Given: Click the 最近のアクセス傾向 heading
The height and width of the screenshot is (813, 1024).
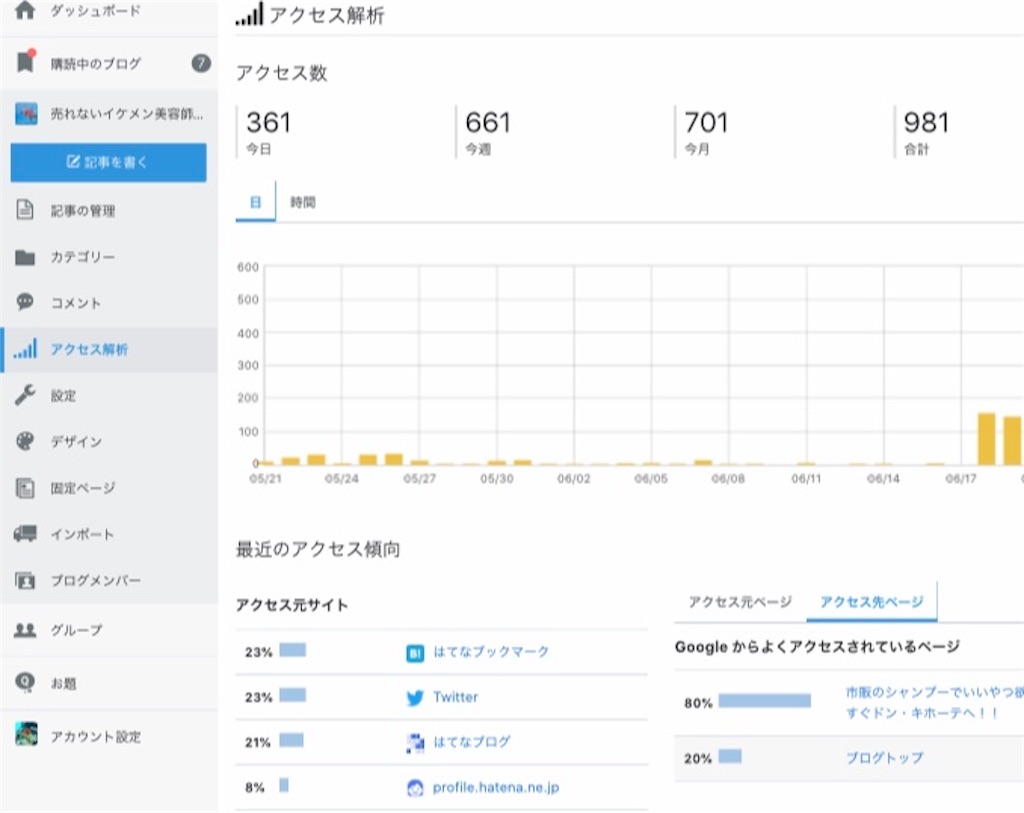Looking at the screenshot, I should pyautogui.click(x=318, y=549).
